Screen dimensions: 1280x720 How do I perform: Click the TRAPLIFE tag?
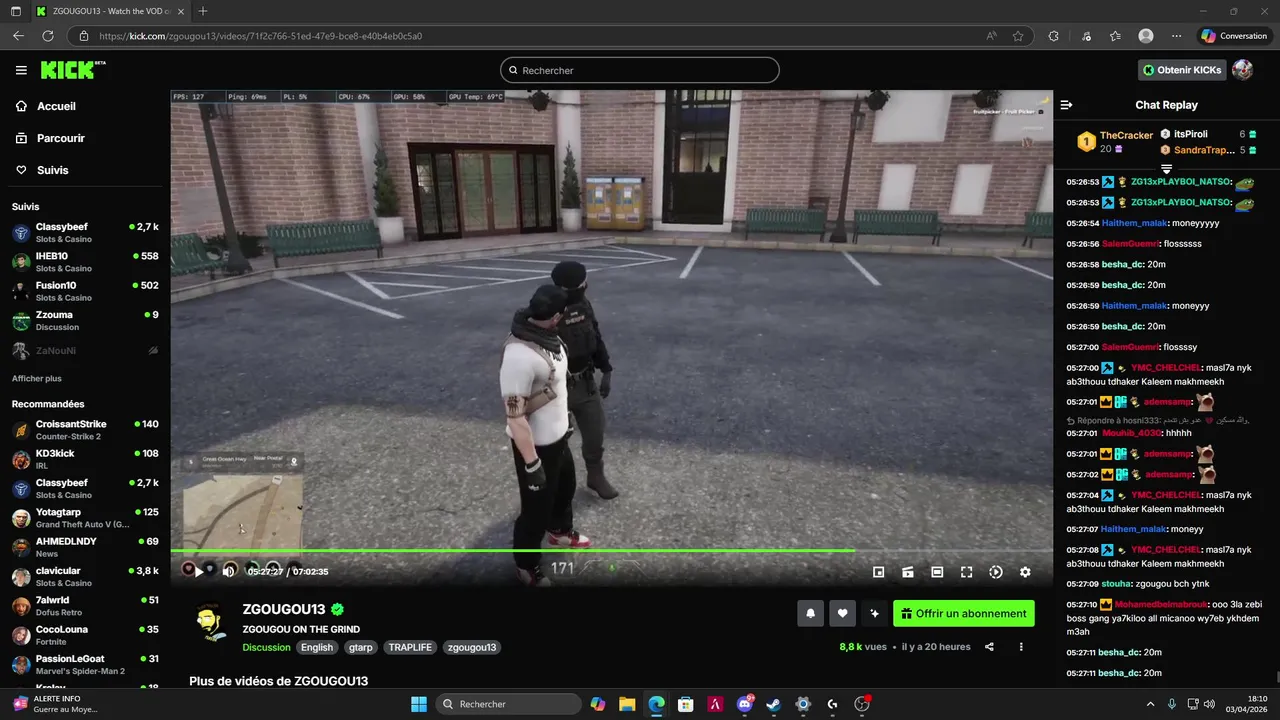(410, 647)
